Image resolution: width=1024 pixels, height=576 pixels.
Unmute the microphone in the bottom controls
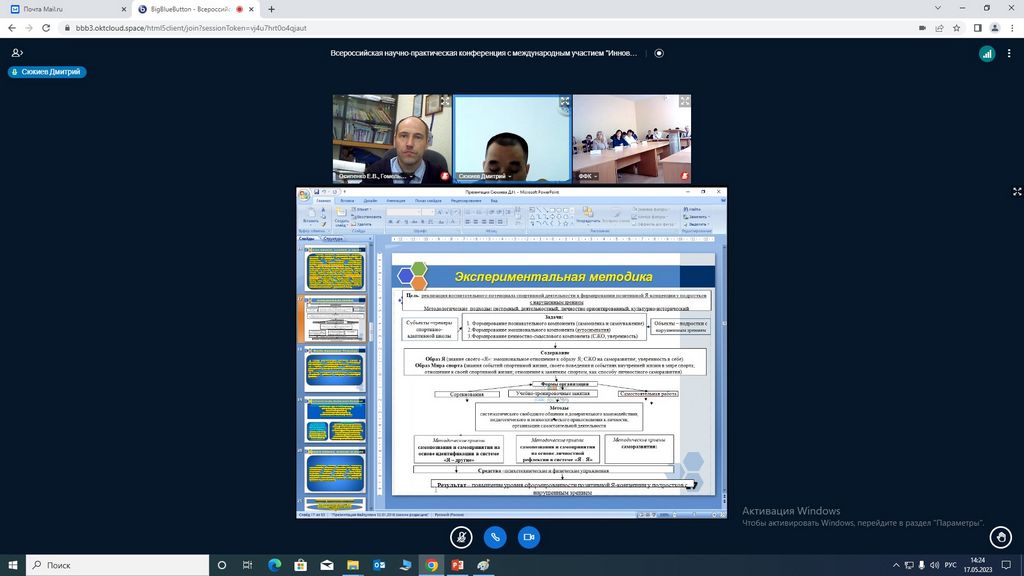tap(461, 537)
